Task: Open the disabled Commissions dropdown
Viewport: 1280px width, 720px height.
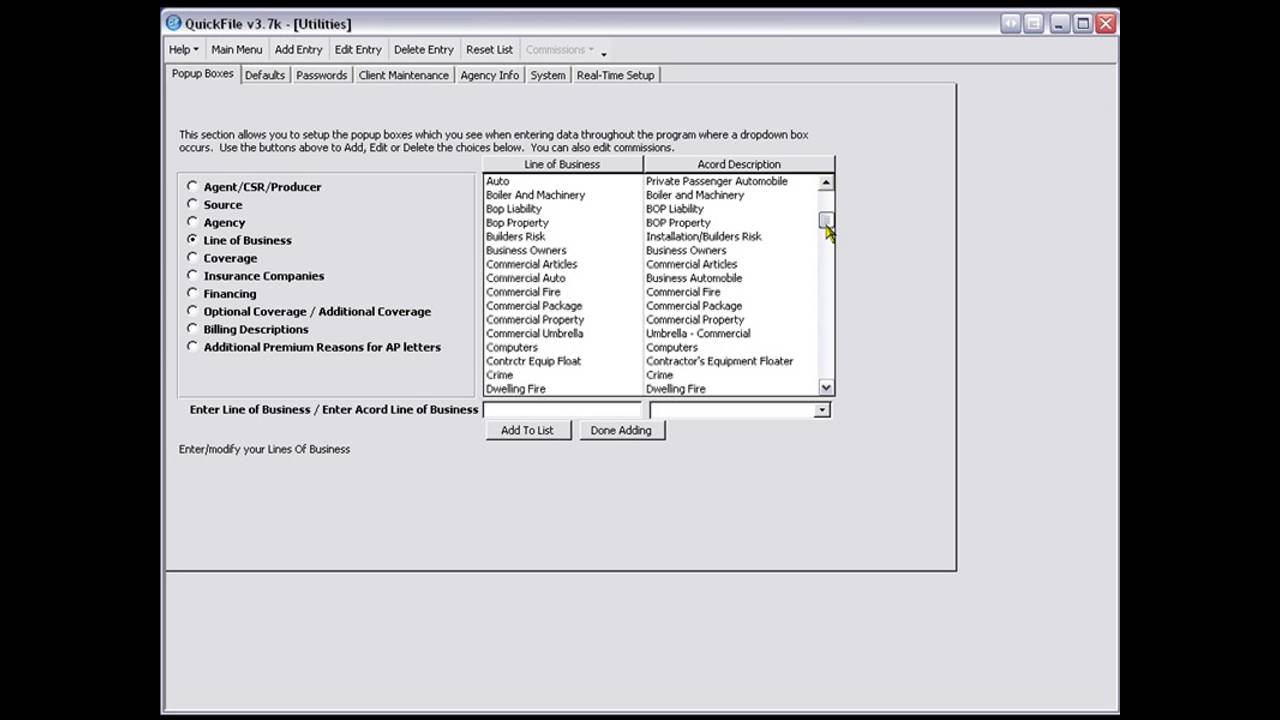Action: point(559,49)
